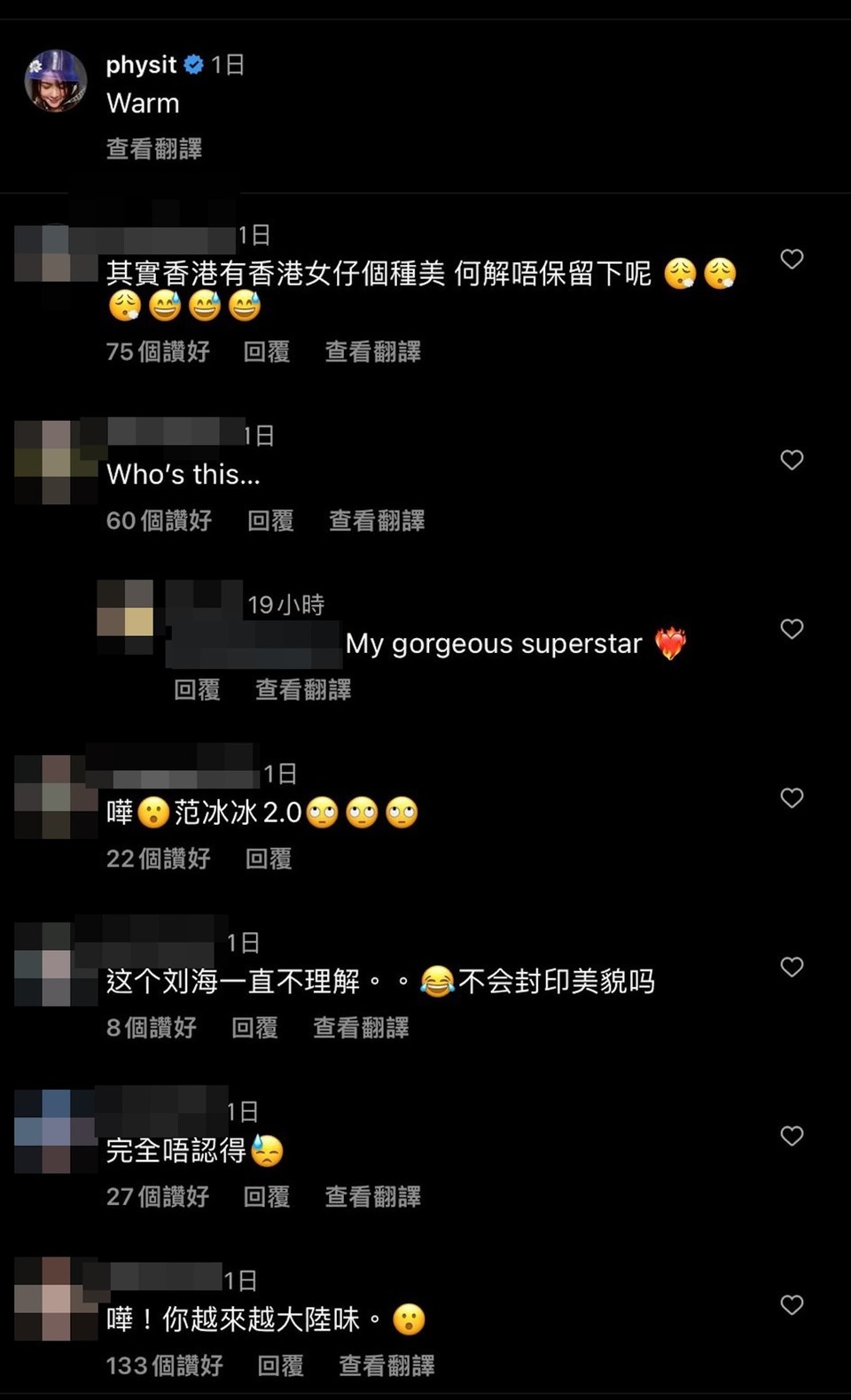The width and height of the screenshot is (851, 1400).
Task: View translation of 完全唔認得 comment
Action: (x=372, y=1197)
